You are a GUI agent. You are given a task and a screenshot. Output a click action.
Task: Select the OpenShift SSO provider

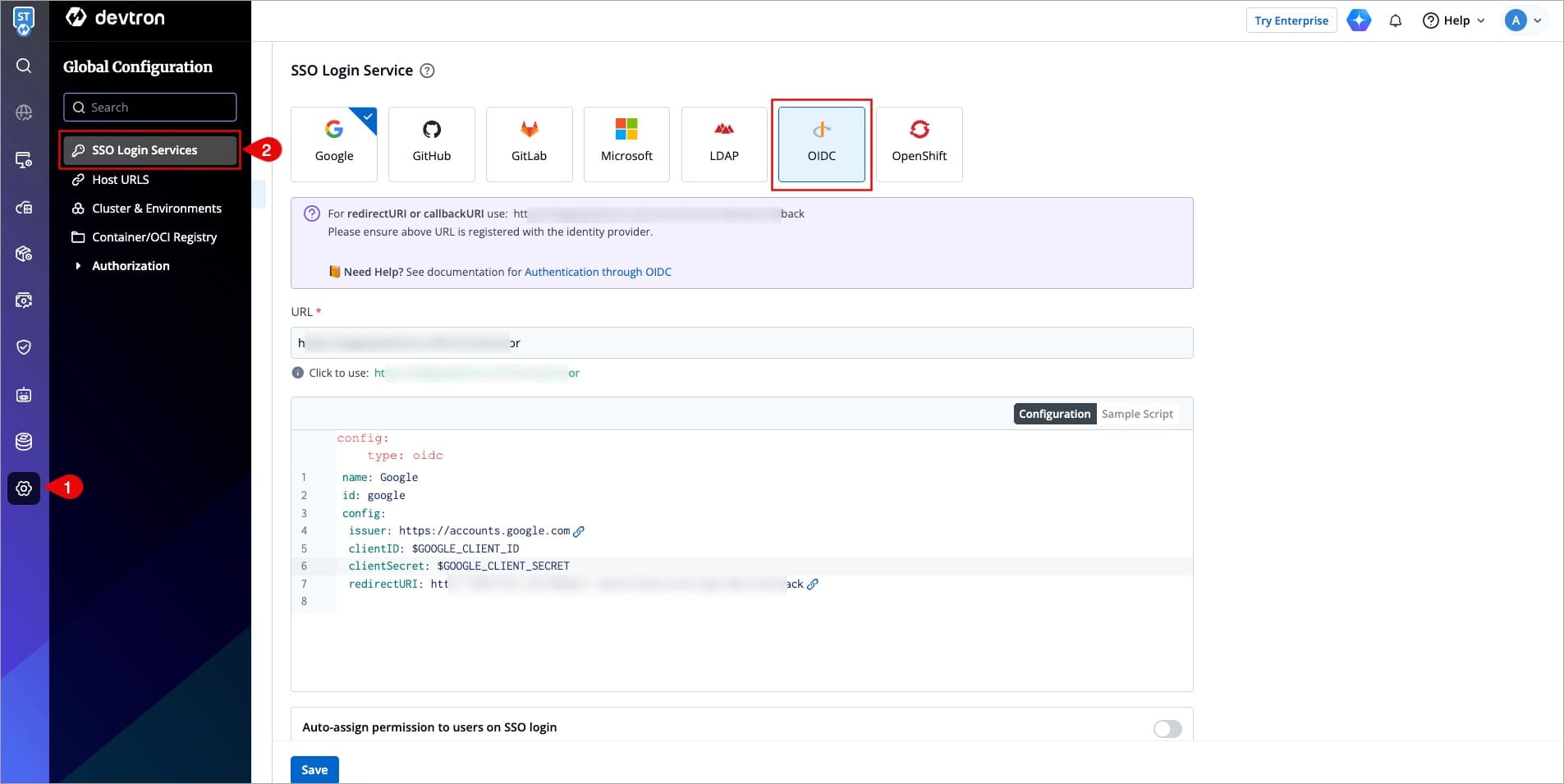pos(919,144)
